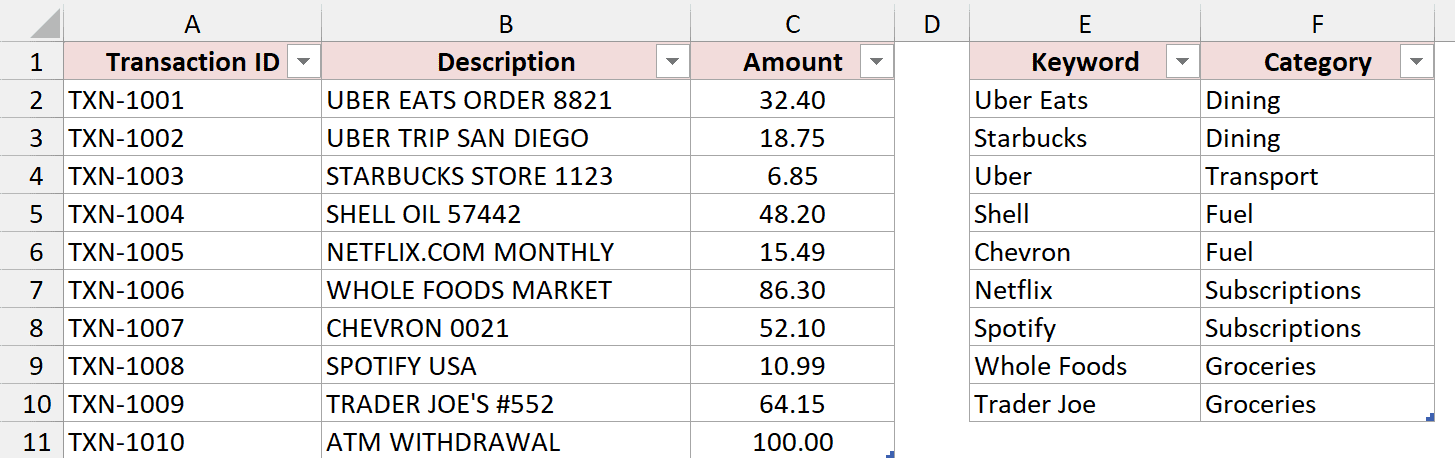
Task: Click the Amount header cell
Action: 793,62
